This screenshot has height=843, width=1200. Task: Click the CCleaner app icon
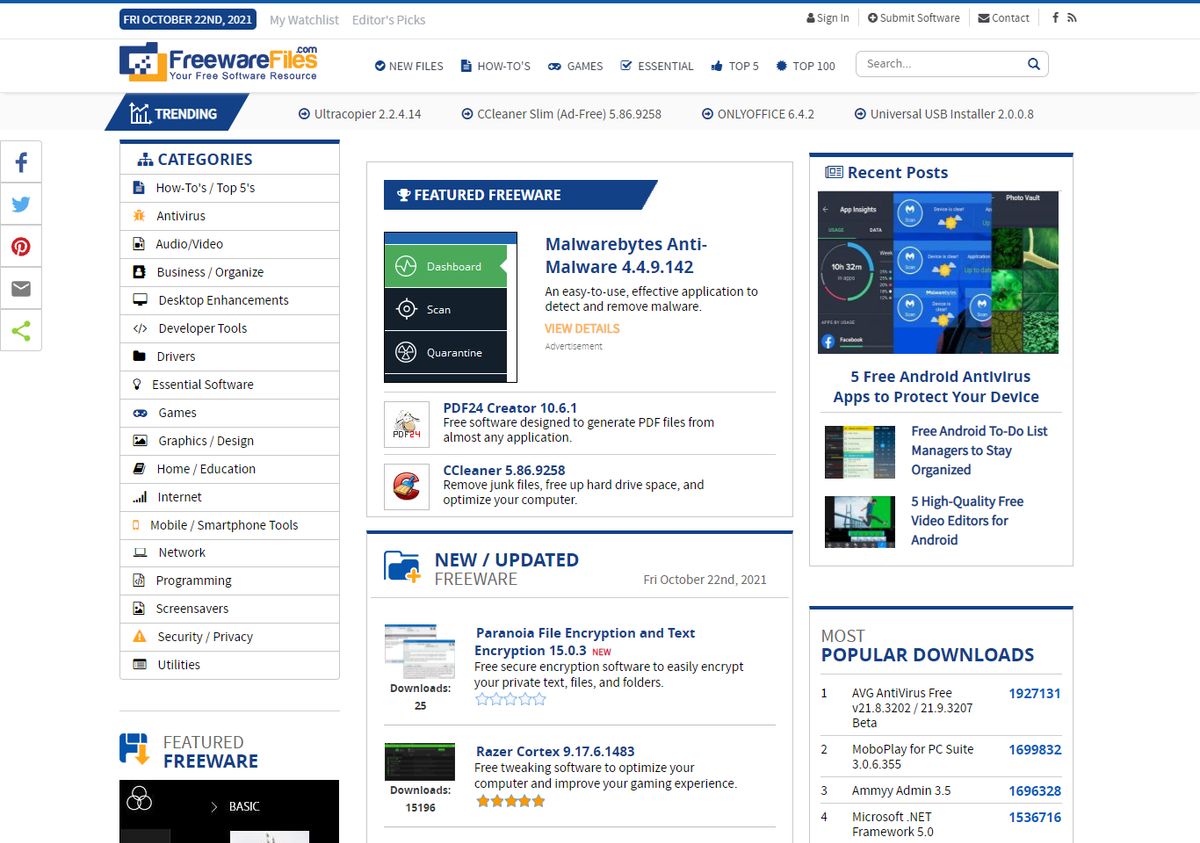[x=406, y=486]
